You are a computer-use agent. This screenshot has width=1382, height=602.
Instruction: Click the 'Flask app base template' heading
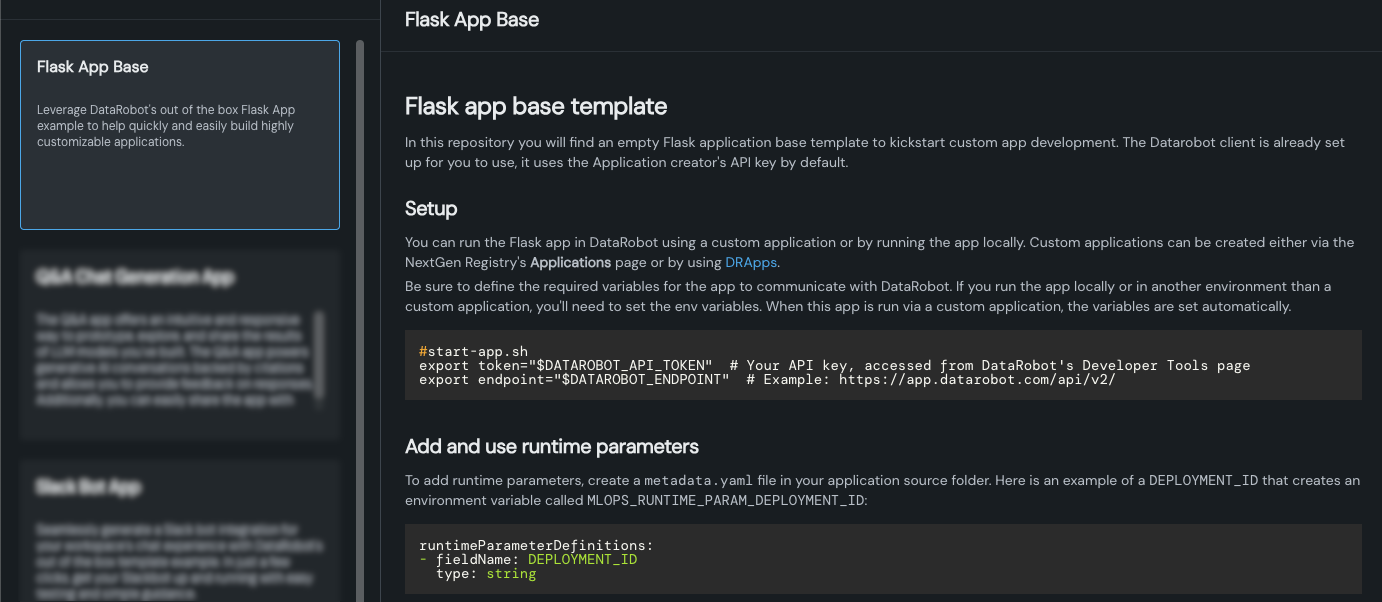point(535,106)
